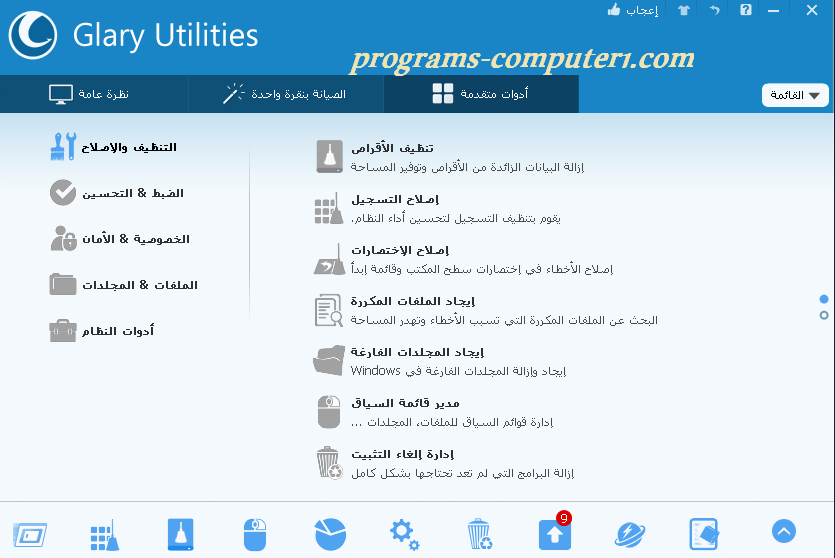Open مدير قائمة السياق context menu manager

tap(405, 404)
